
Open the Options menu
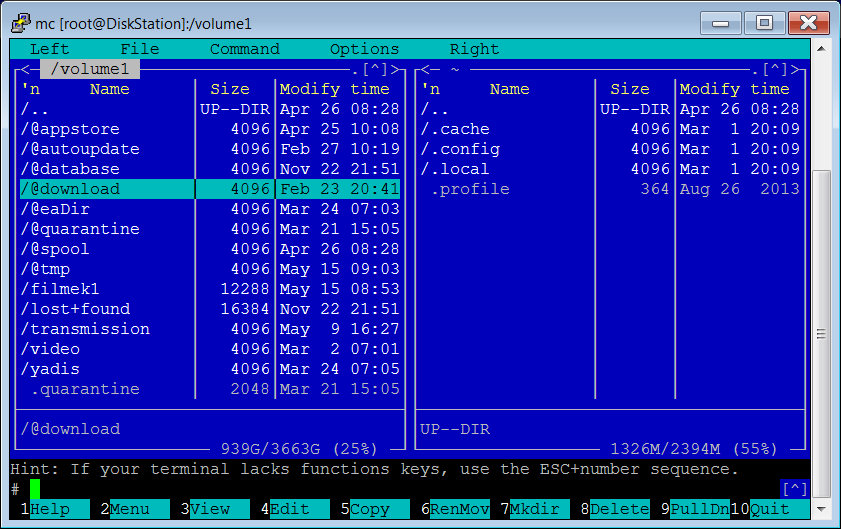pos(365,49)
